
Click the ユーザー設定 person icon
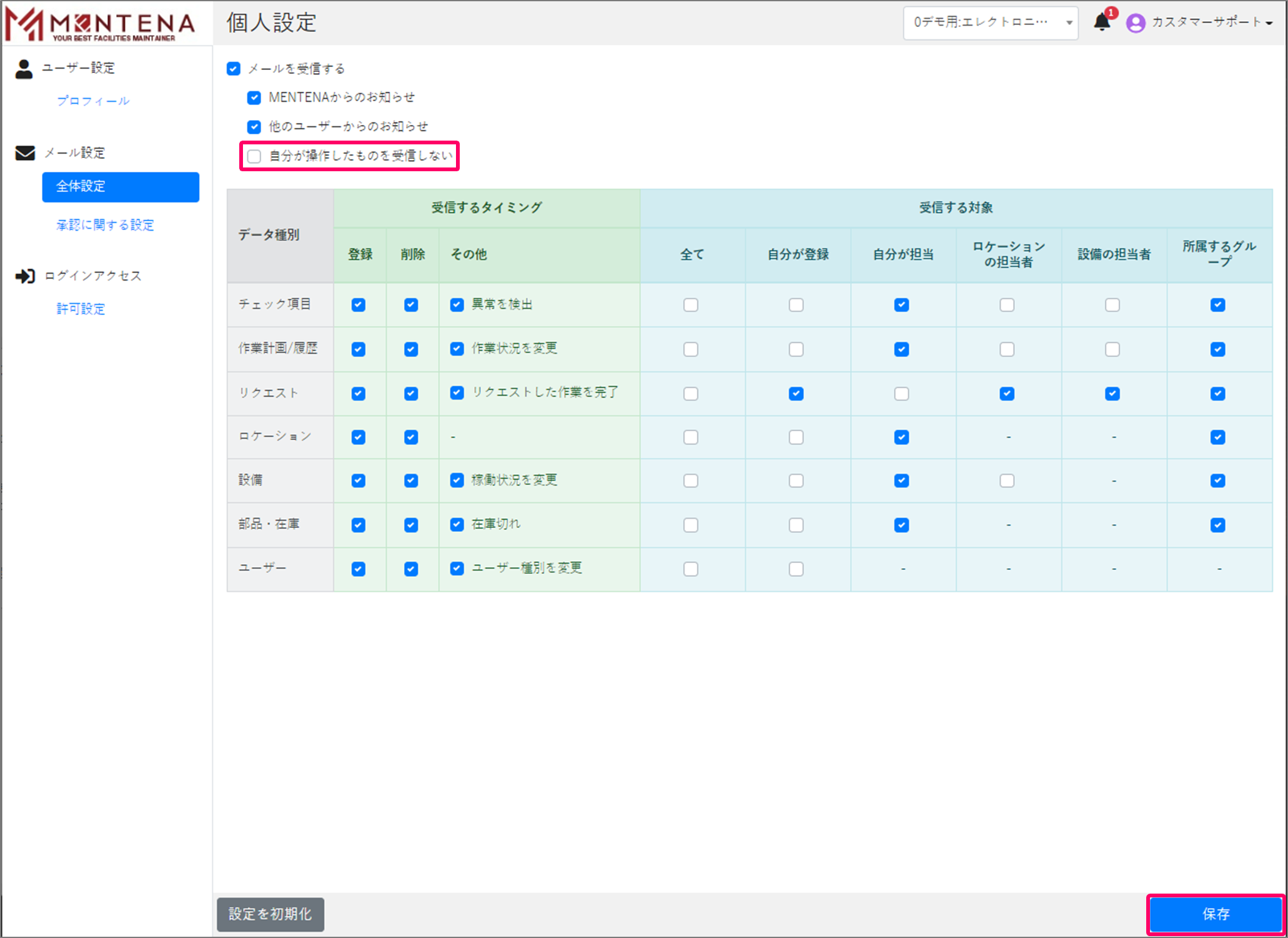pyautogui.click(x=24, y=69)
